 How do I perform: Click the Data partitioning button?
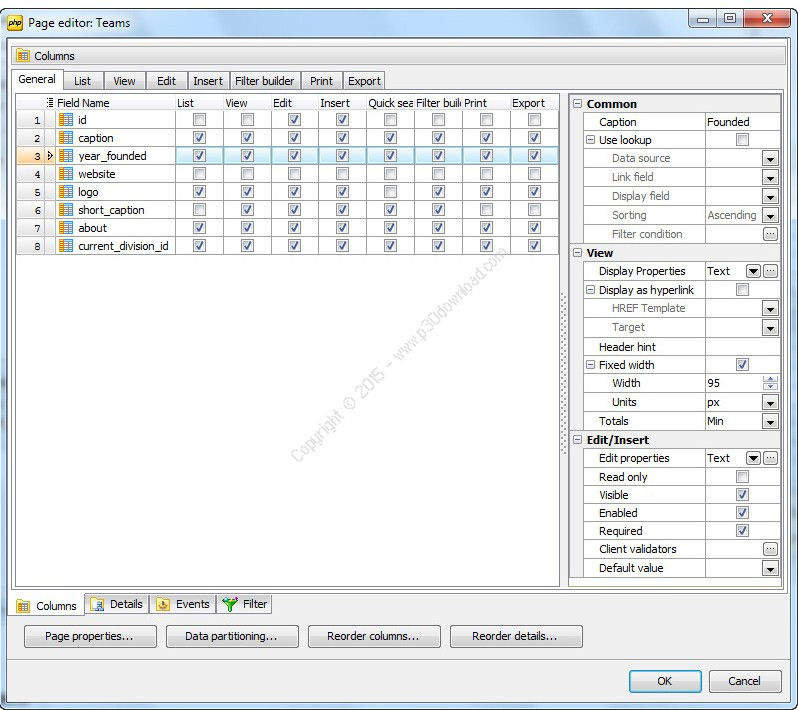(x=232, y=636)
